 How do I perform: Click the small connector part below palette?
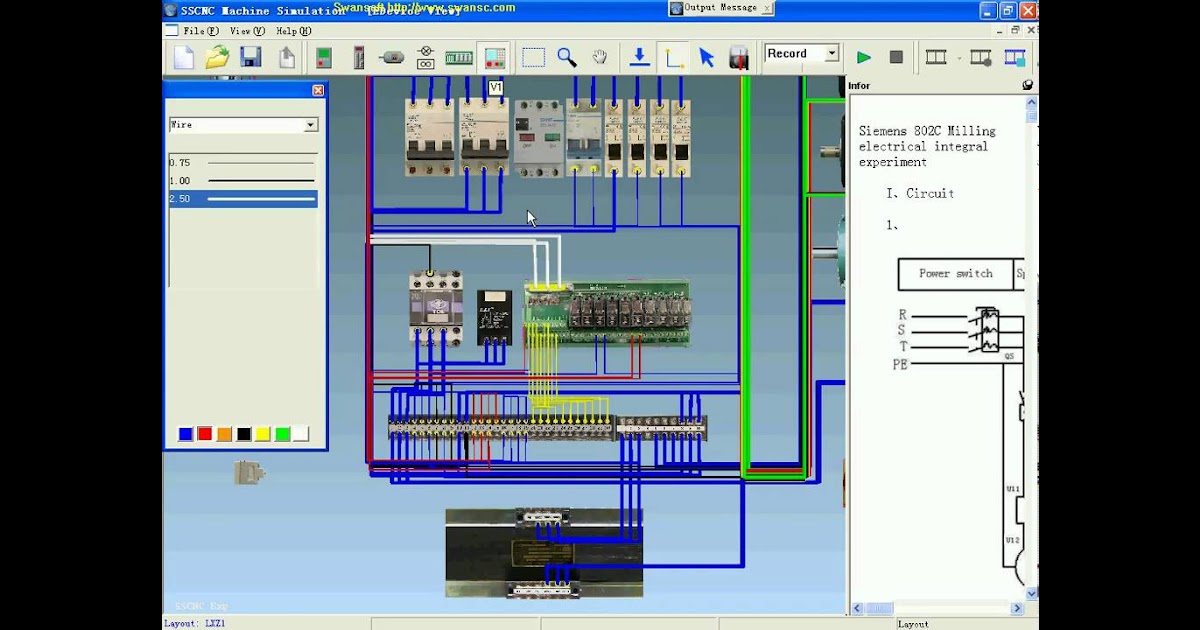[x=249, y=472]
